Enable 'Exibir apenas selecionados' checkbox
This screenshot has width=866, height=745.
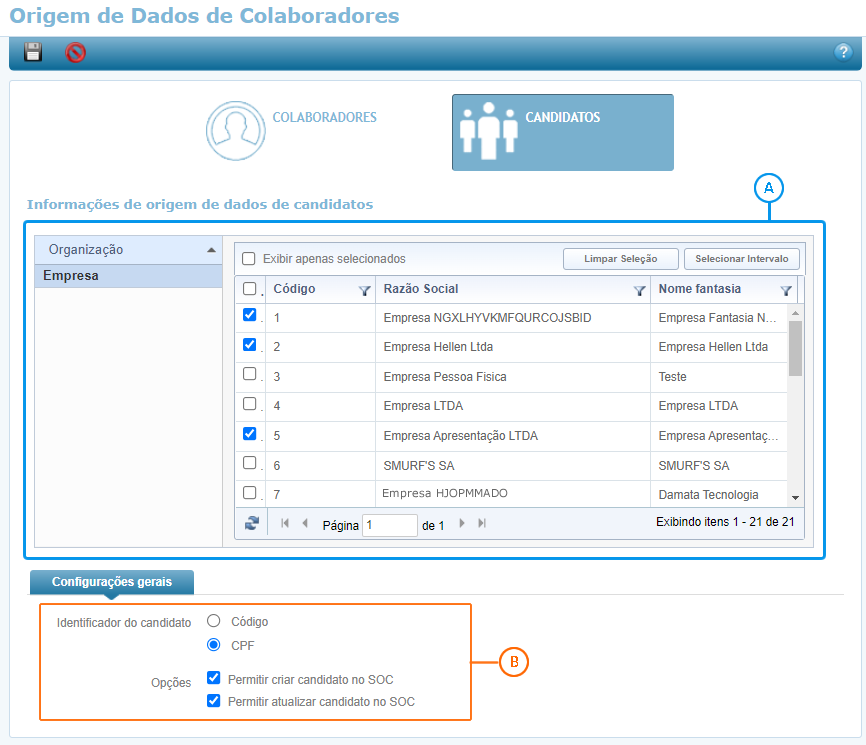(249, 258)
